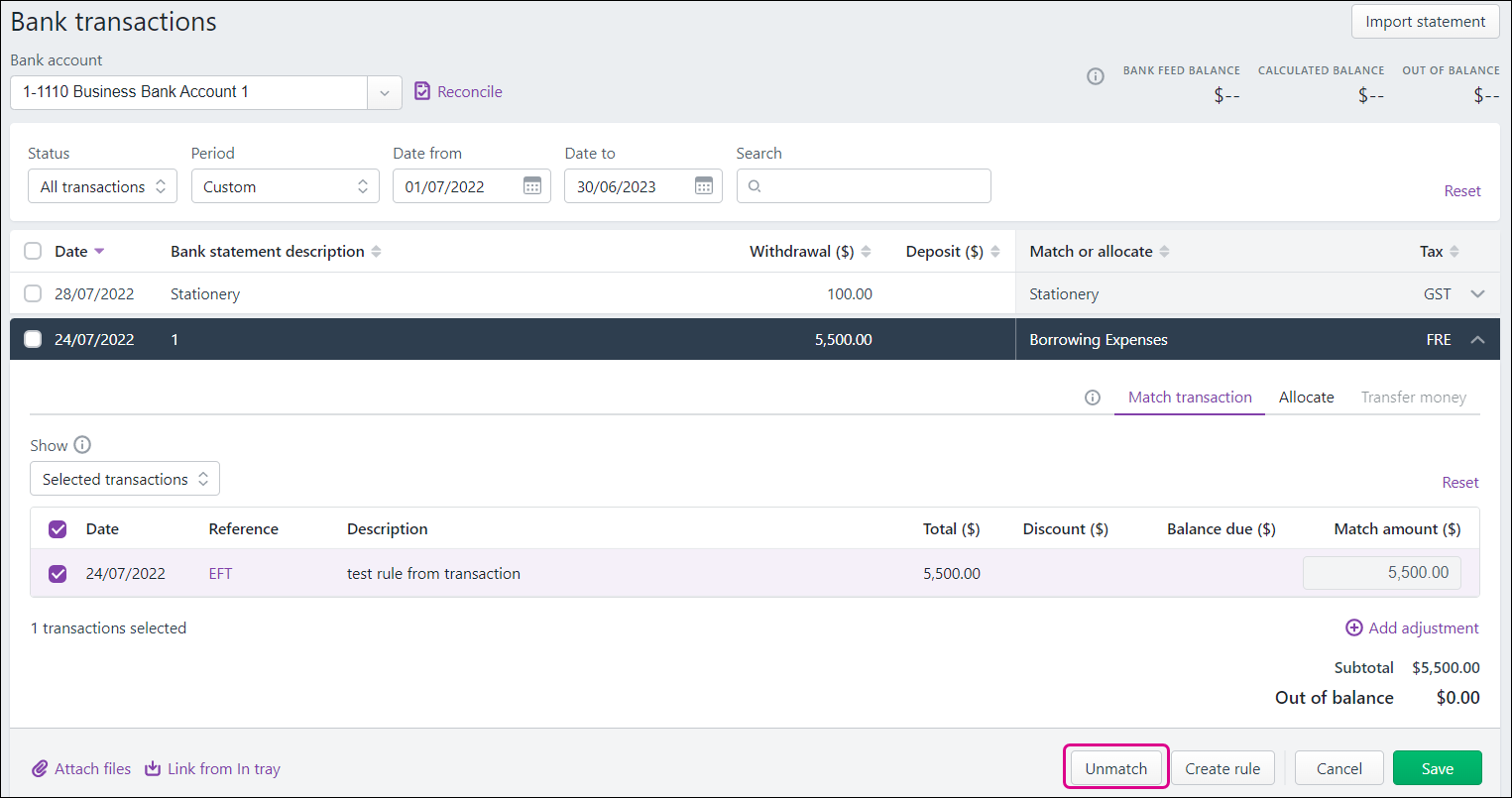Click the Attach files link text

pyautogui.click(x=92, y=768)
